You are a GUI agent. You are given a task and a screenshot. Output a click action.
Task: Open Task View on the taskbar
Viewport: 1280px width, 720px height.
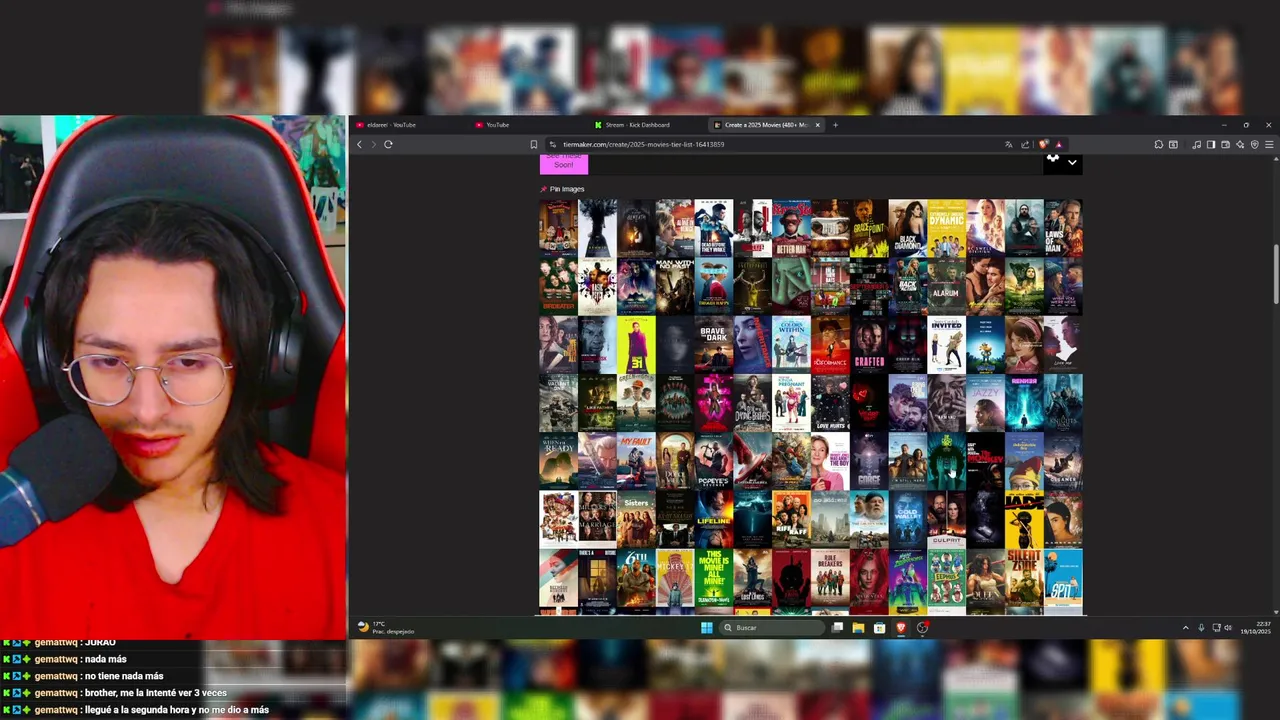tap(837, 628)
